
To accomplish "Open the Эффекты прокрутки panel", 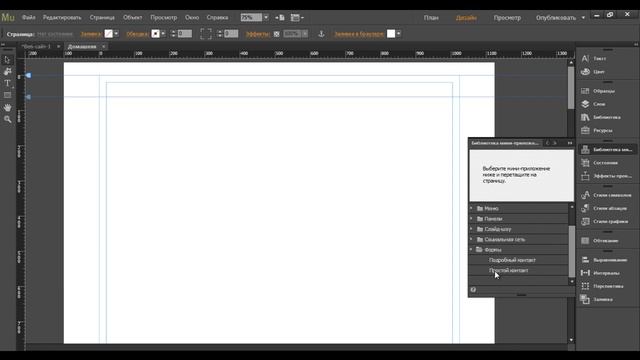I will click(x=607, y=176).
